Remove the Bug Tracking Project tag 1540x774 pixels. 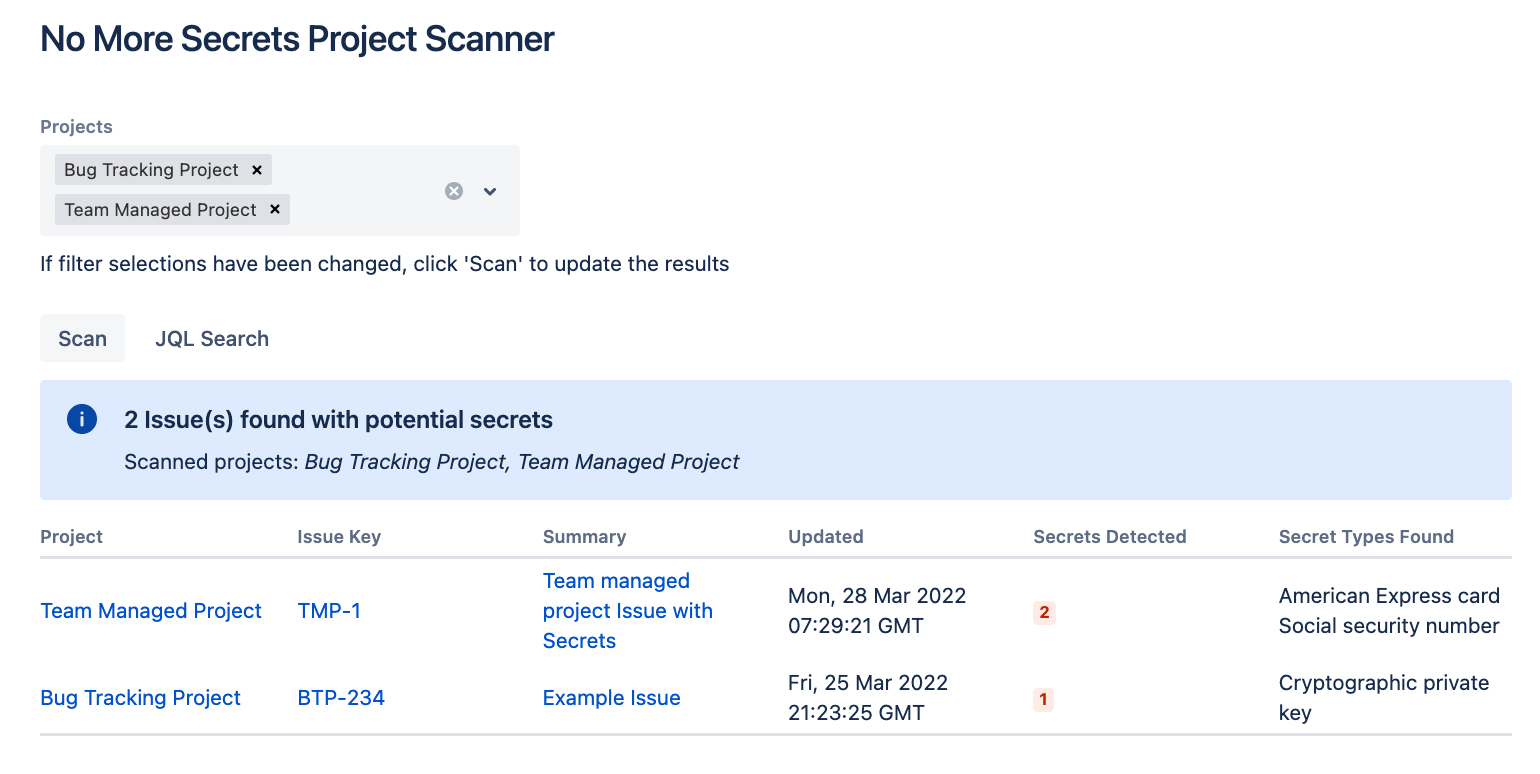(257, 170)
